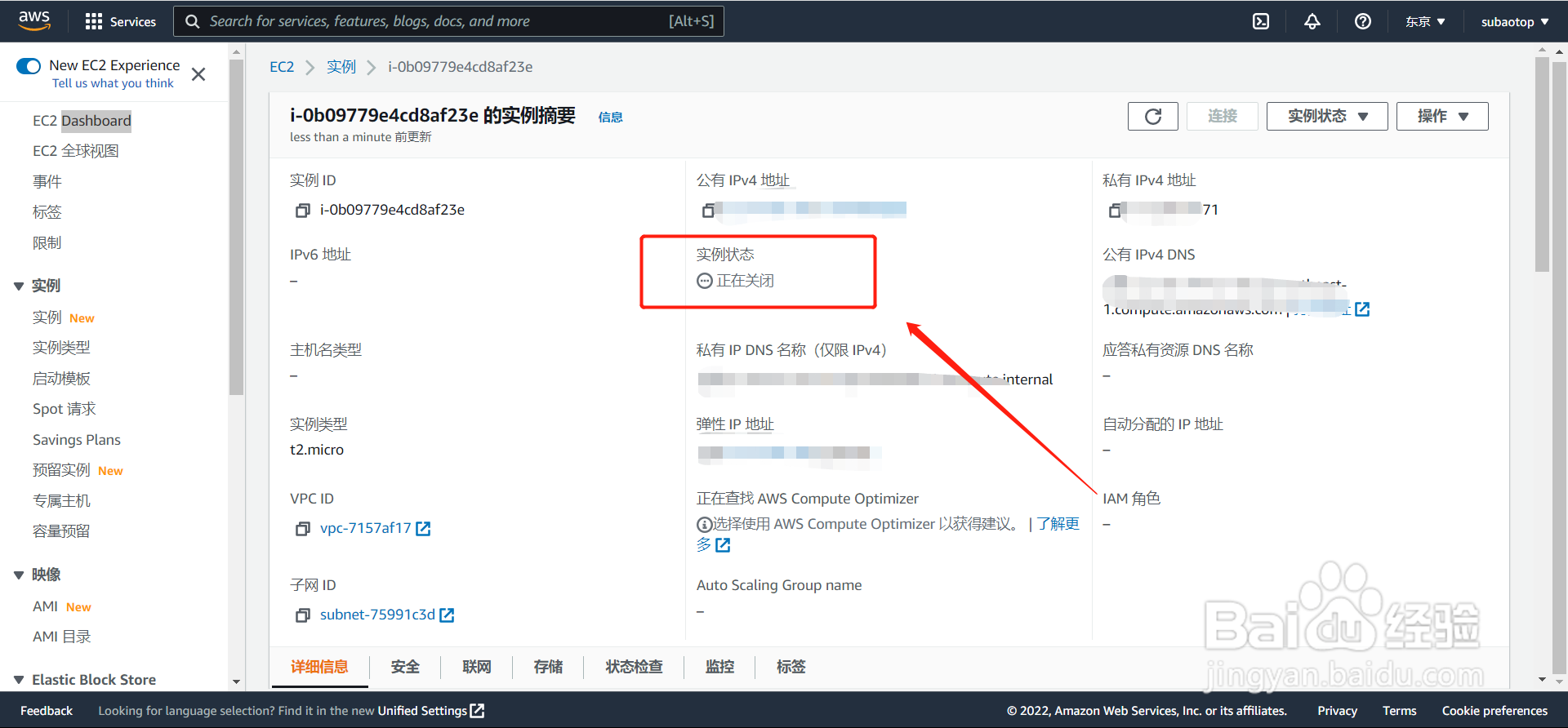Open 容量预留 in sidebar
This screenshot has width=1568, height=728.
[x=61, y=531]
